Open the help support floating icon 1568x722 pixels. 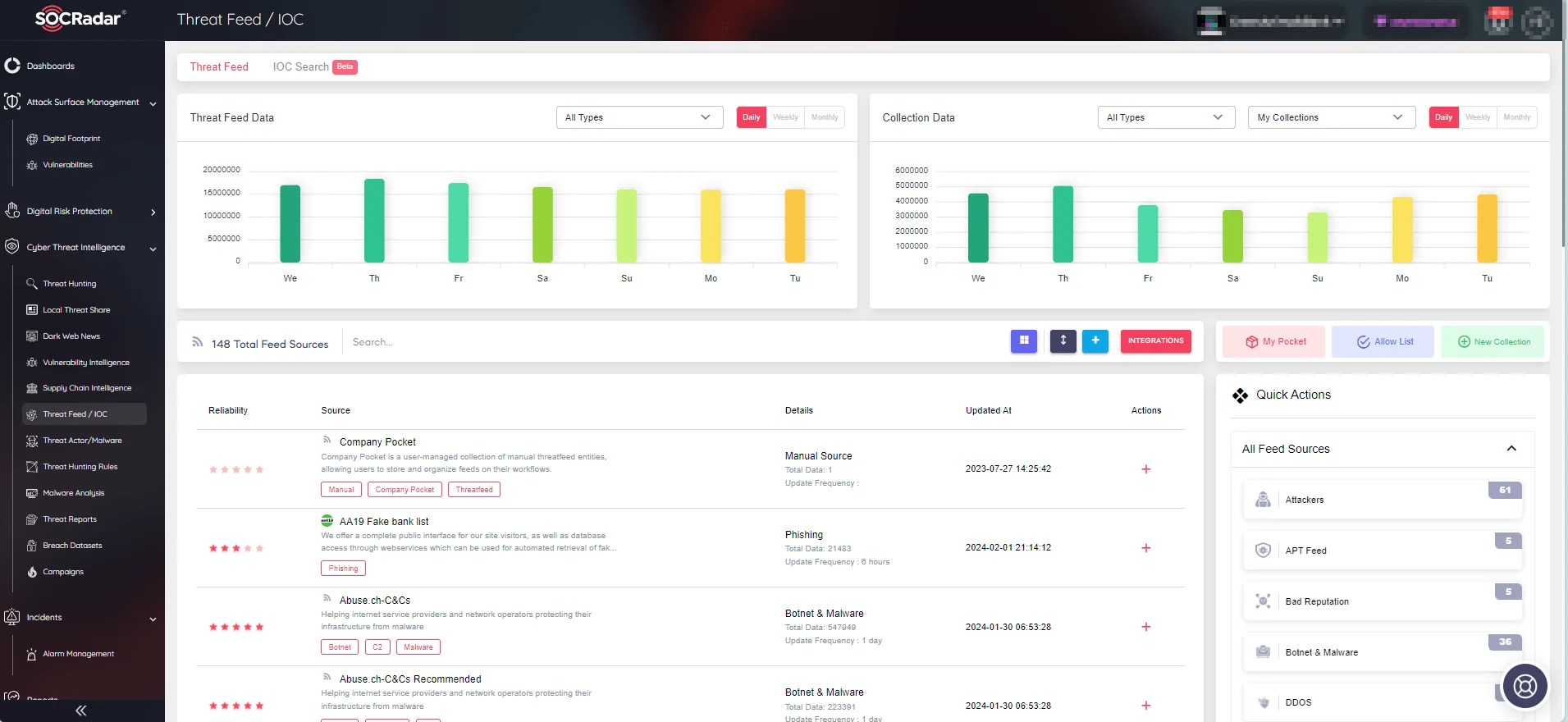point(1525,685)
